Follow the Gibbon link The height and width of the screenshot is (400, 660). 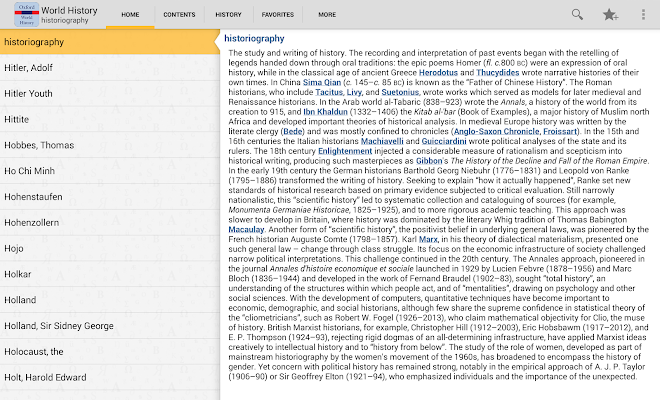pyautogui.click(x=429, y=161)
